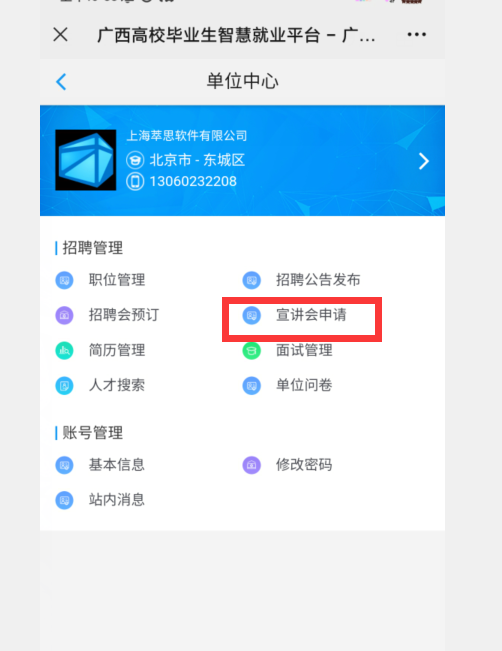Click the purple 招聘会预订 icon
The image size is (502, 651).
(x=64, y=315)
